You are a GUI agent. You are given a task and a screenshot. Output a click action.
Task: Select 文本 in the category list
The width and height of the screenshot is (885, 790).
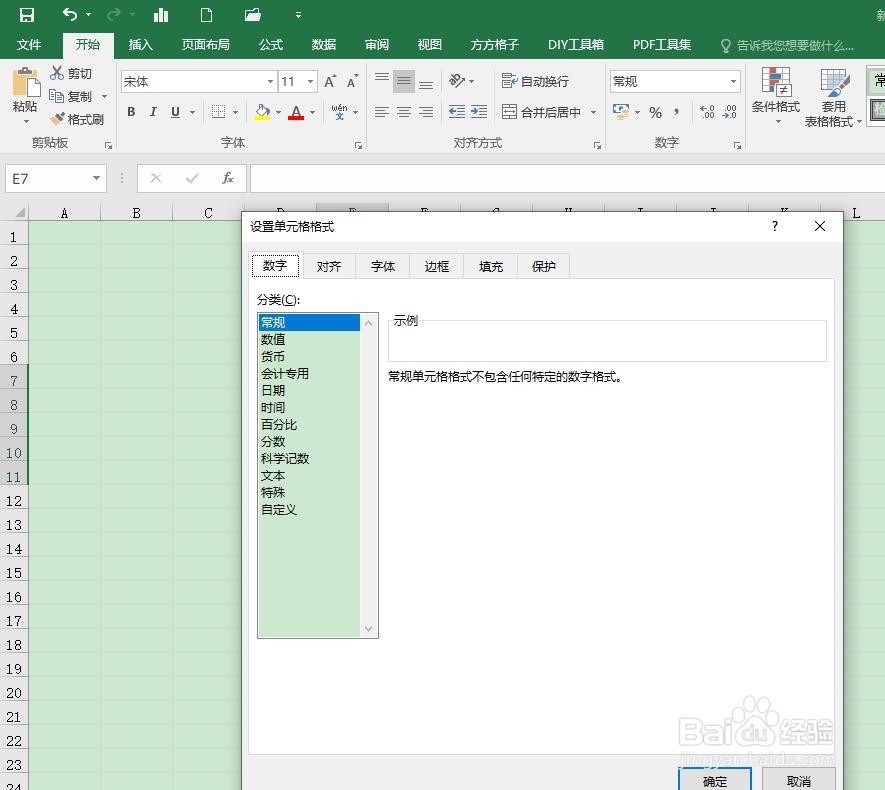tap(272, 475)
